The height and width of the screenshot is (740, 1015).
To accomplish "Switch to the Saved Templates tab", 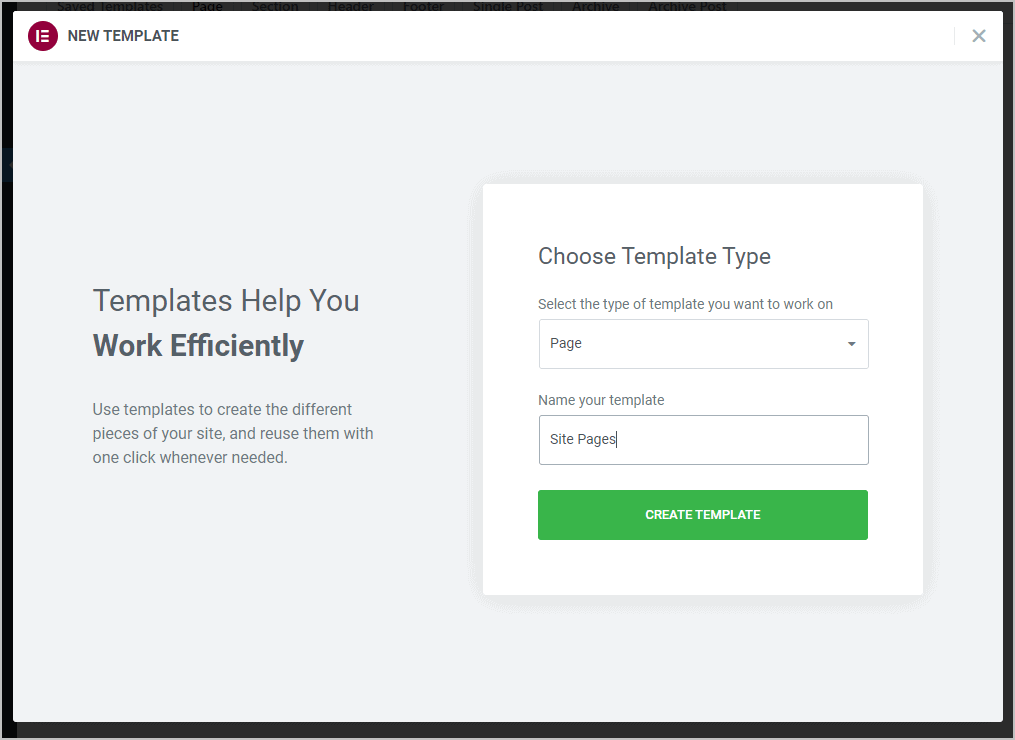I will (109, 6).
